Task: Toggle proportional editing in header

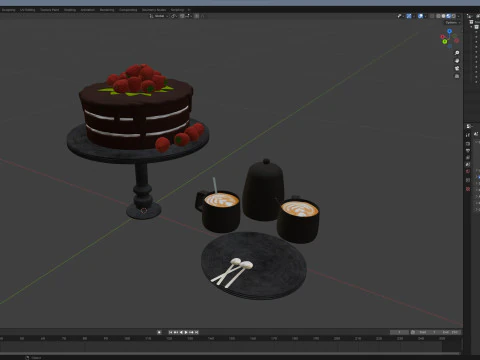Action: pyautogui.click(x=197, y=16)
